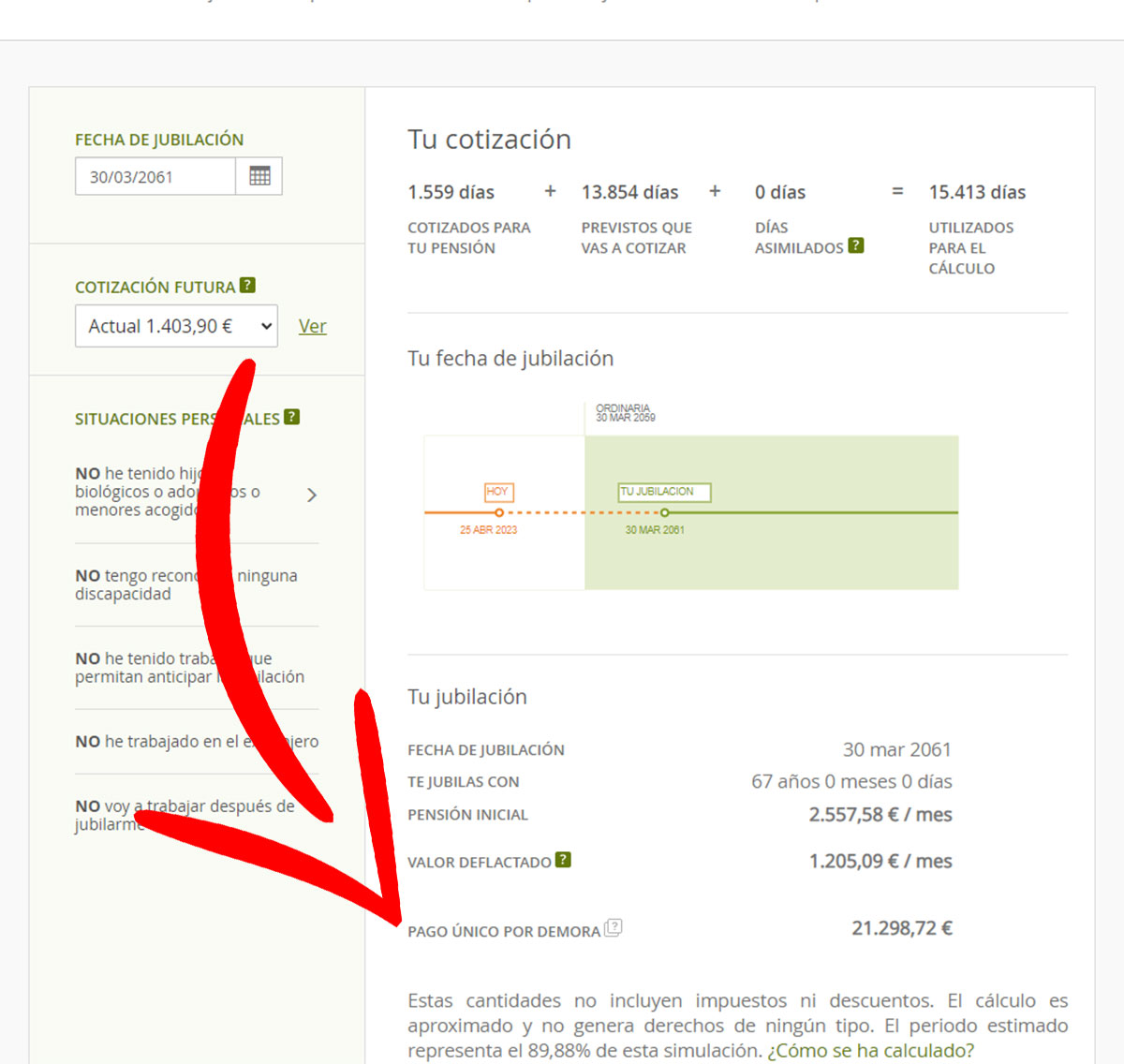
Task: Click the HOY marker on timeline
Action: (x=498, y=492)
